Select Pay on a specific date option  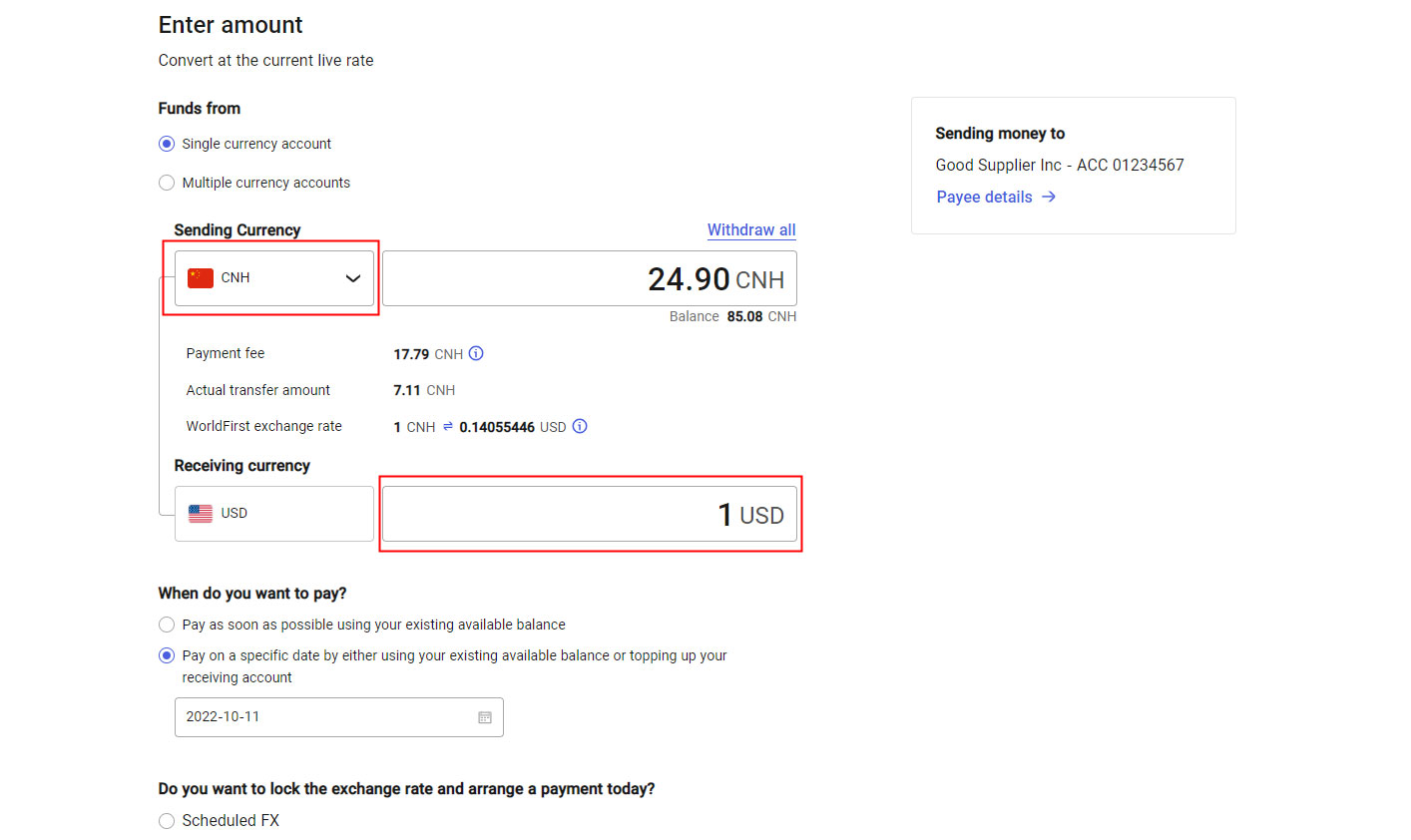[x=167, y=655]
